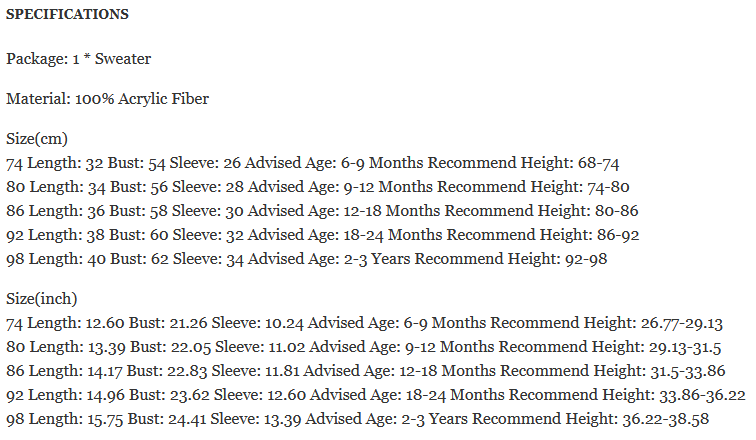The width and height of the screenshot is (756, 440).
Task: Select the size 86 row with Length: 36
Action: click(x=322, y=211)
